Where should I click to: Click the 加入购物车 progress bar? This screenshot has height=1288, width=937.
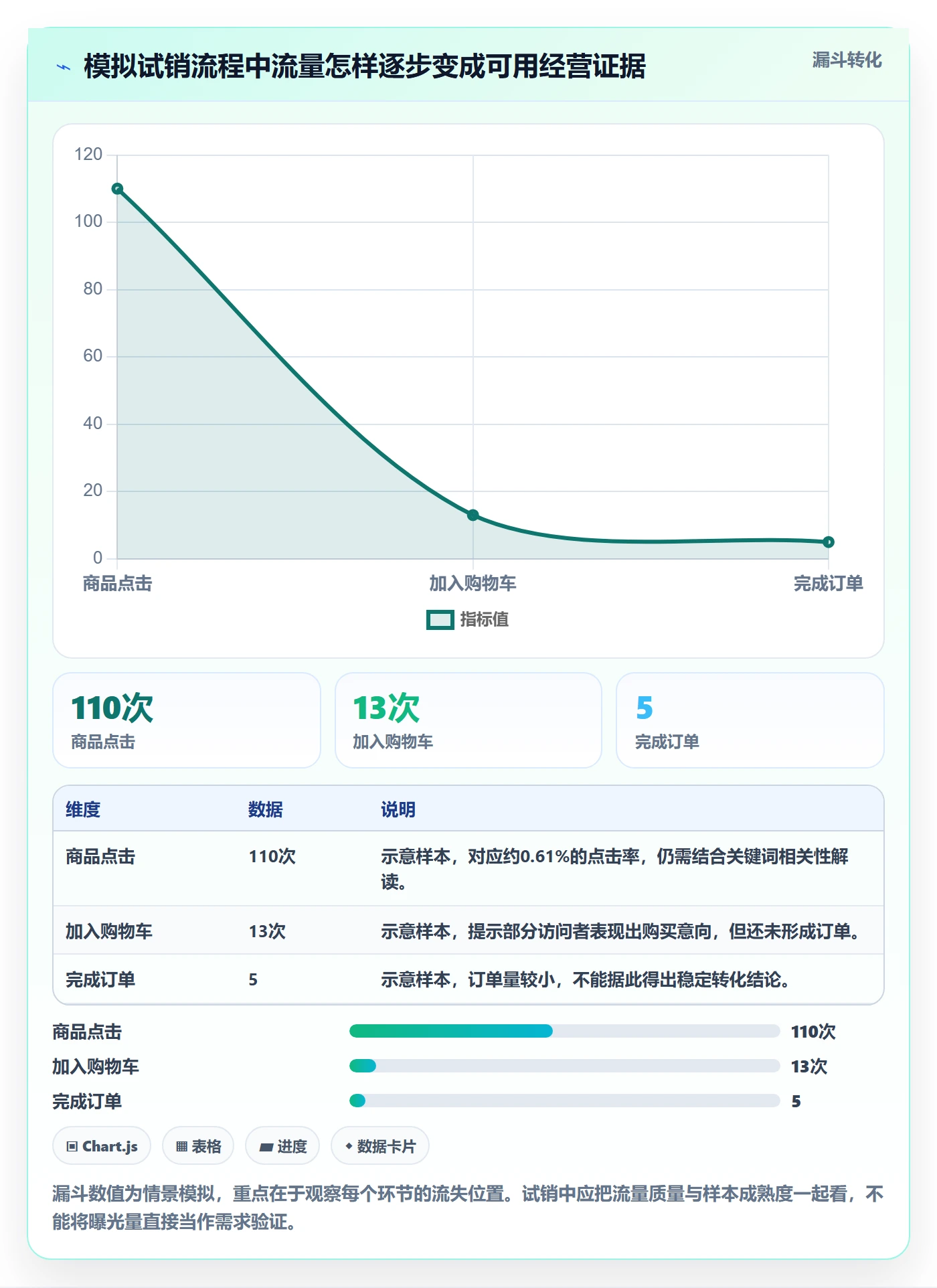coord(565,1066)
